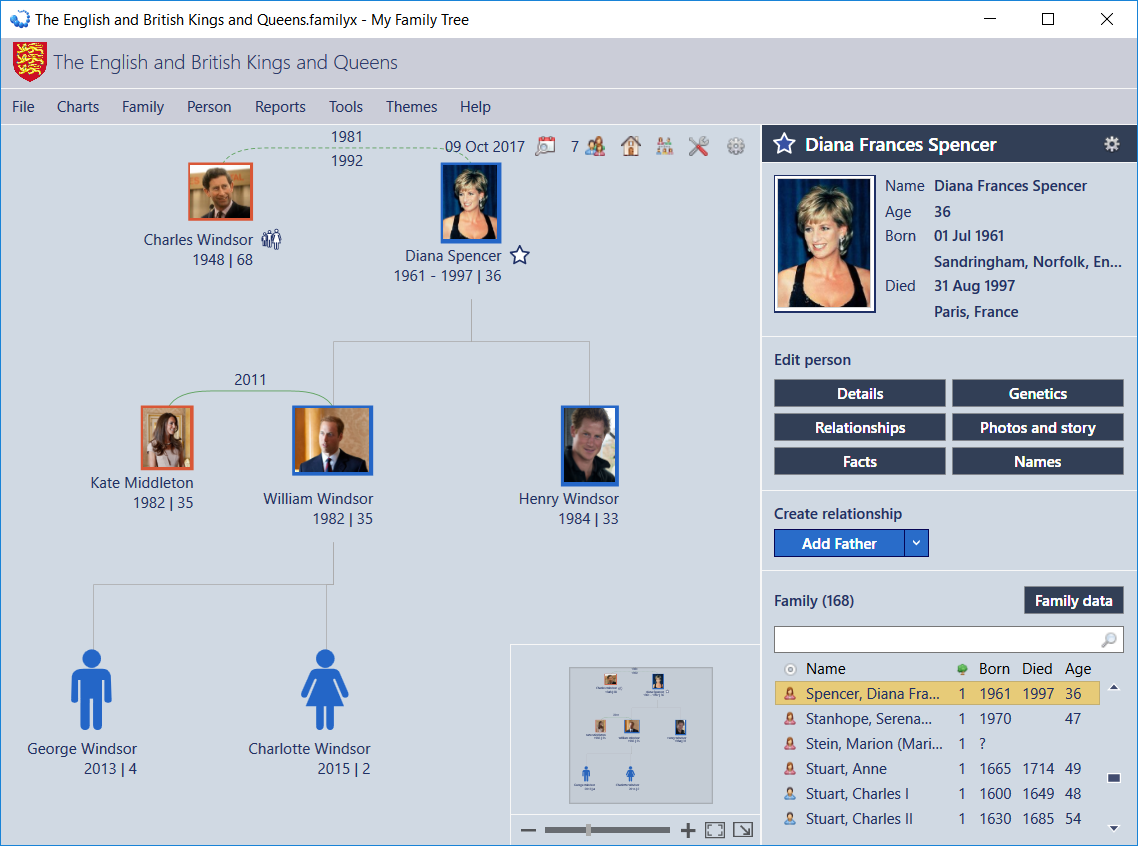Click the radio icon in the Name column header

pos(790,669)
